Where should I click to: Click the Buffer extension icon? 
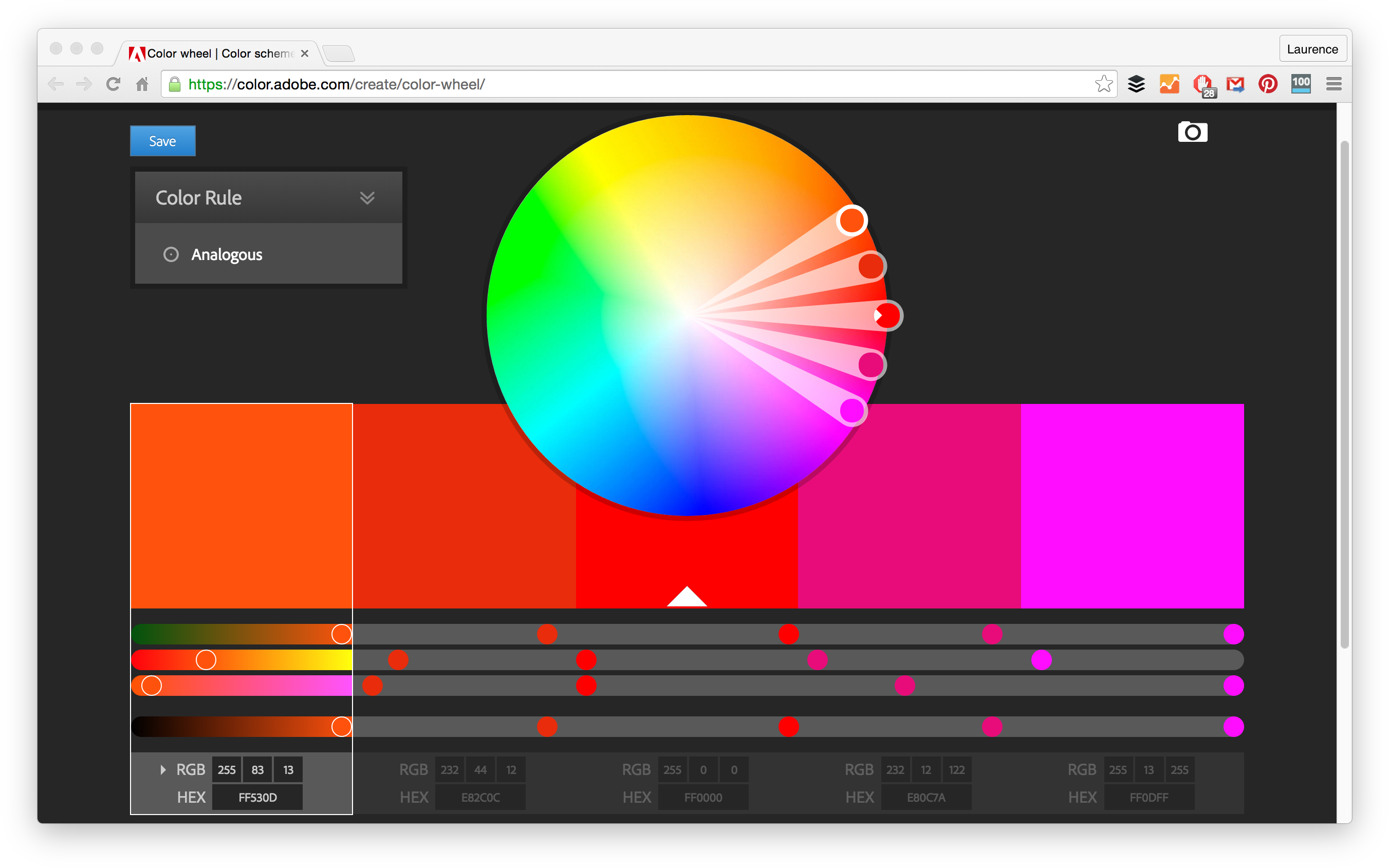coord(1136,84)
